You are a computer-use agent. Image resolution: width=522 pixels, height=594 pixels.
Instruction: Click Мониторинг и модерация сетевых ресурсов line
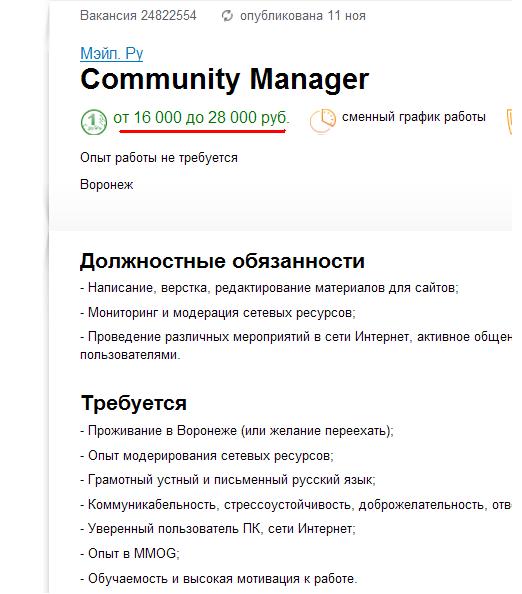(x=218, y=313)
